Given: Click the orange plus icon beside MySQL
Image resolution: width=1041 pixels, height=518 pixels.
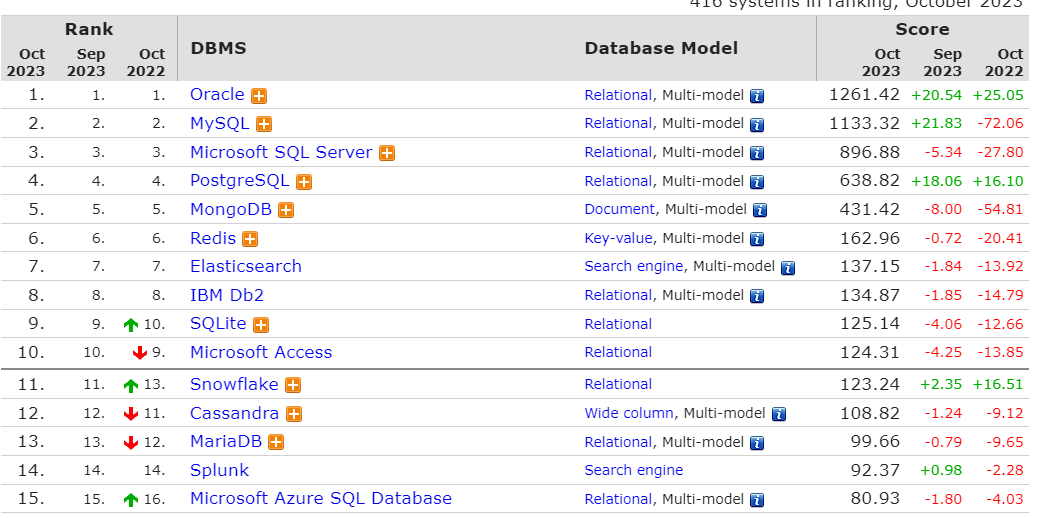Looking at the screenshot, I should click(264, 124).
